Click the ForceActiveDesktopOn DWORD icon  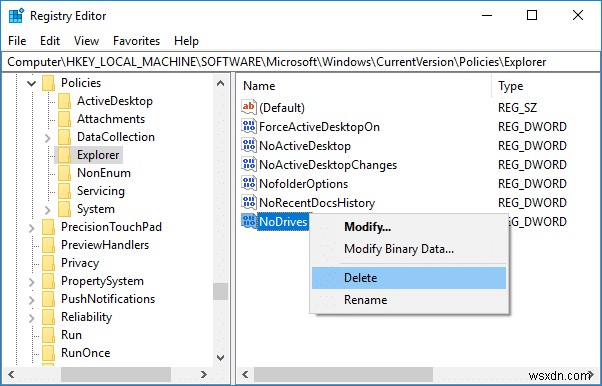tap(249, 126)
